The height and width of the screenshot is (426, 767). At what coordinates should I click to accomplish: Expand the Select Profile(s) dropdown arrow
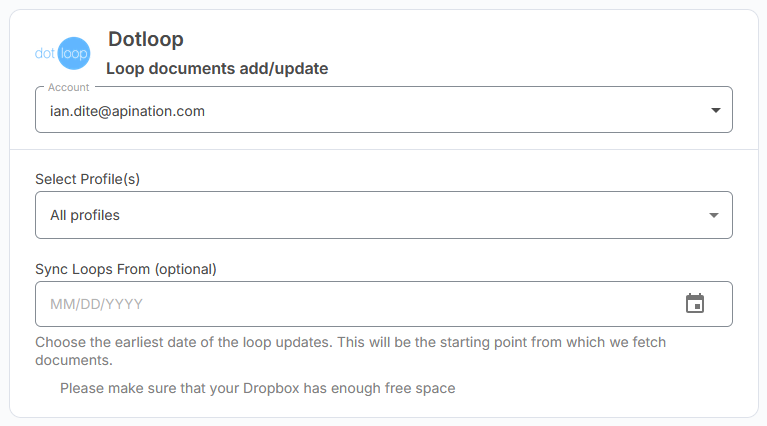click(x=713, y=215)
